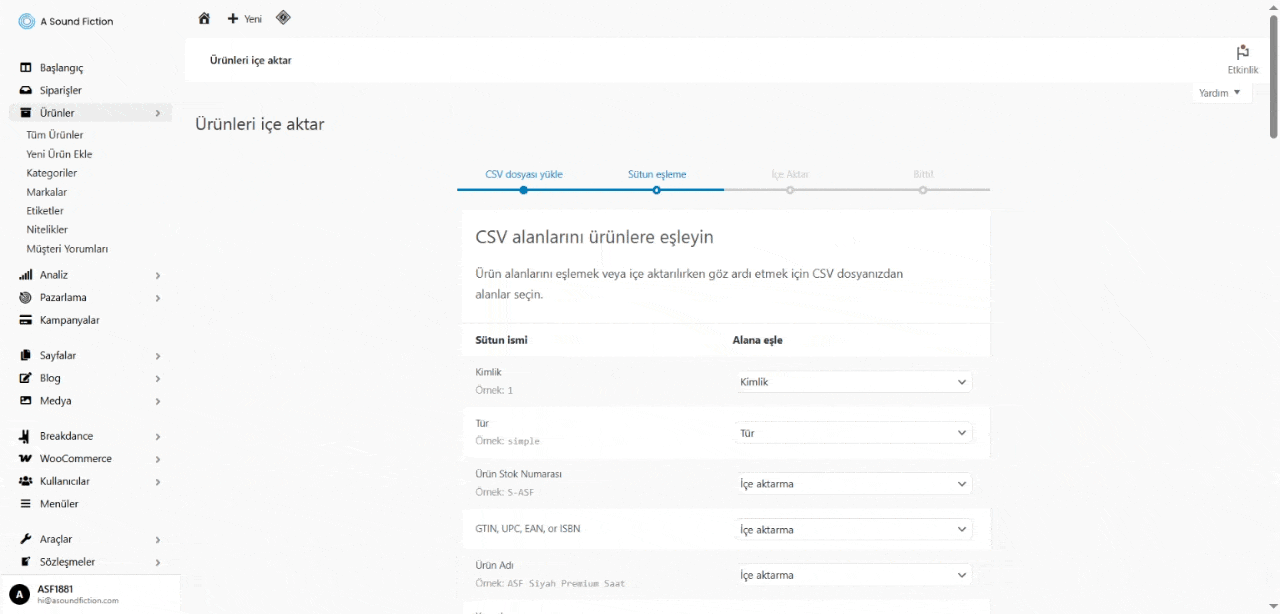Open Tüm Ürünler in the sidebar
The image size is (1280, 614).
(x=55, y=135)
